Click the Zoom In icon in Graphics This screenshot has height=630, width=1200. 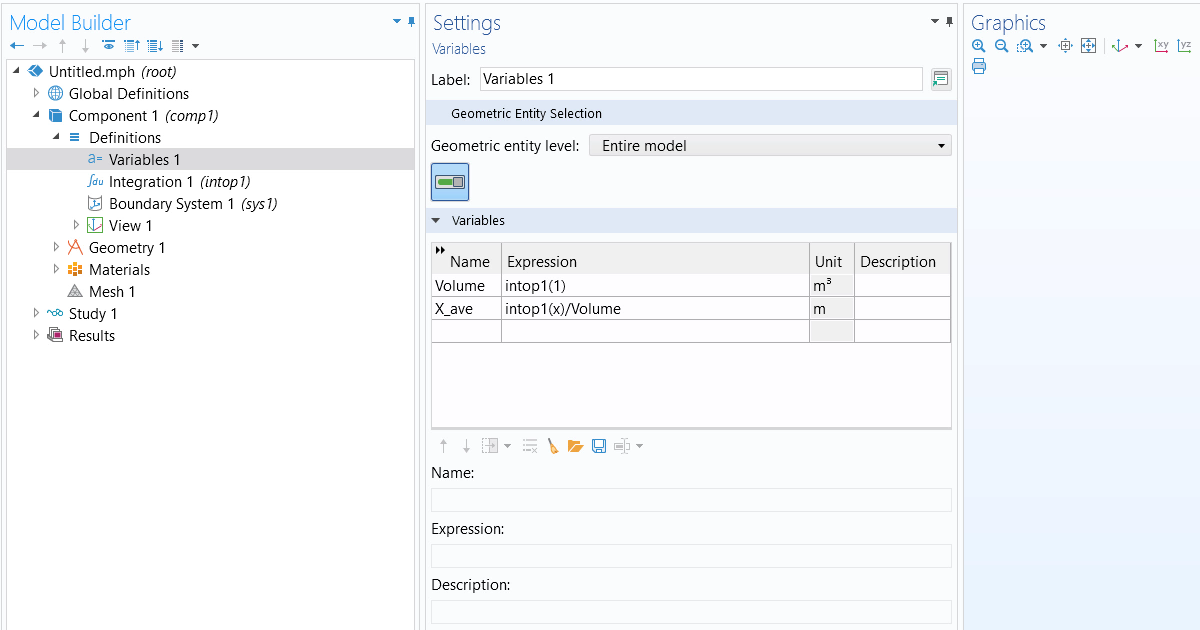(978, 46)
